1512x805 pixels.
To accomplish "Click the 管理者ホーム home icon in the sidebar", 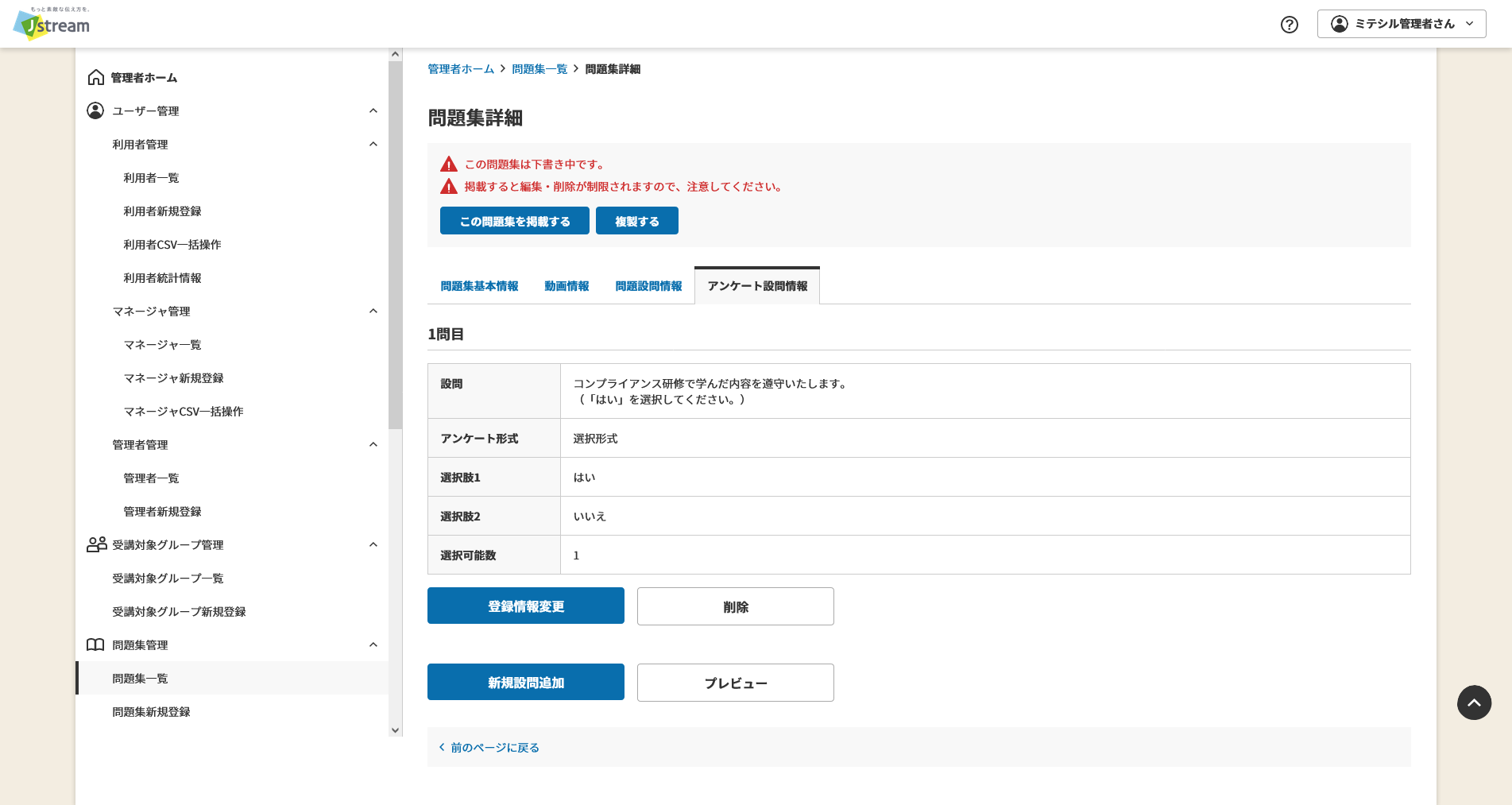I will 95,77.
